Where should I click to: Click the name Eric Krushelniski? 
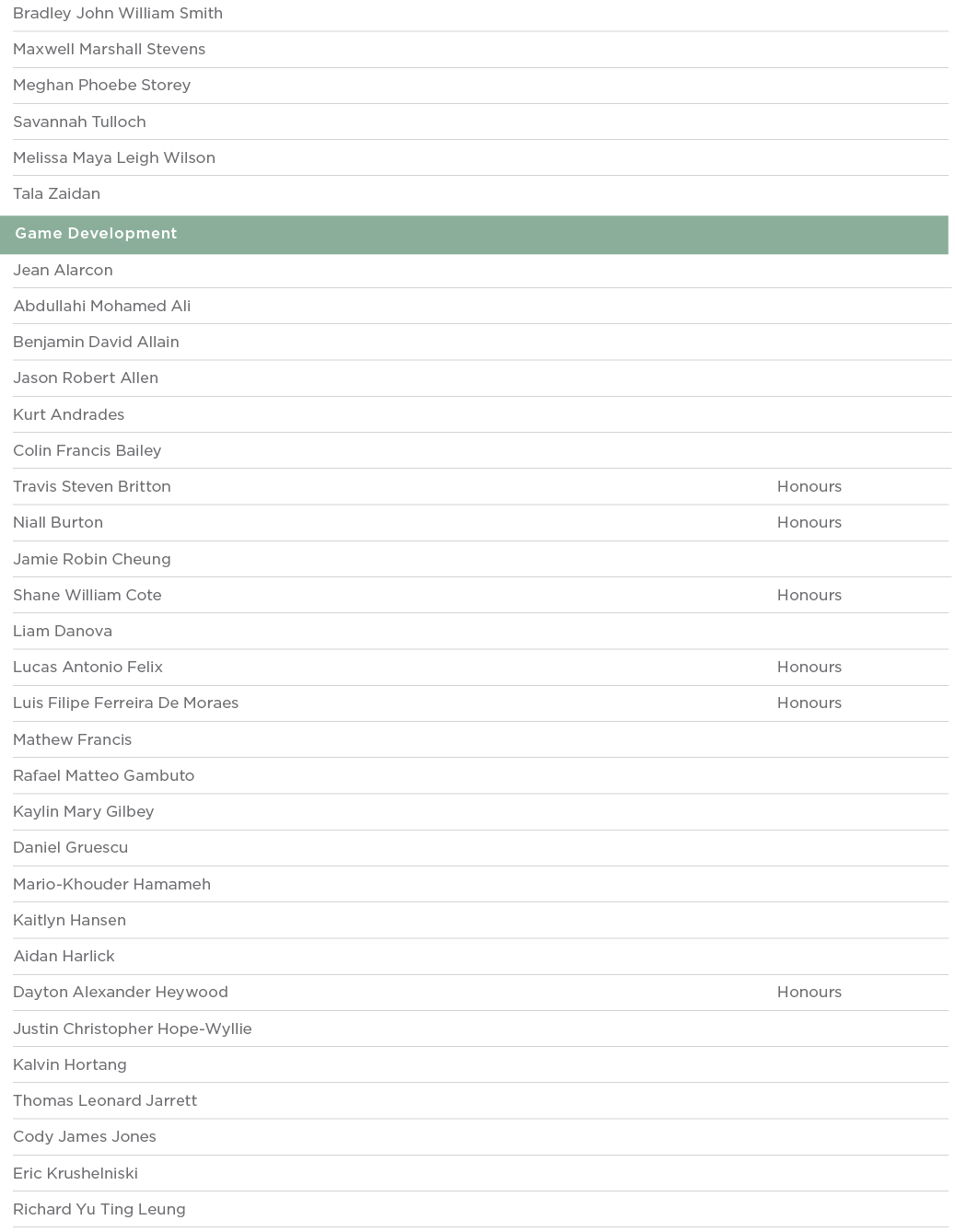click(76, 1173)
